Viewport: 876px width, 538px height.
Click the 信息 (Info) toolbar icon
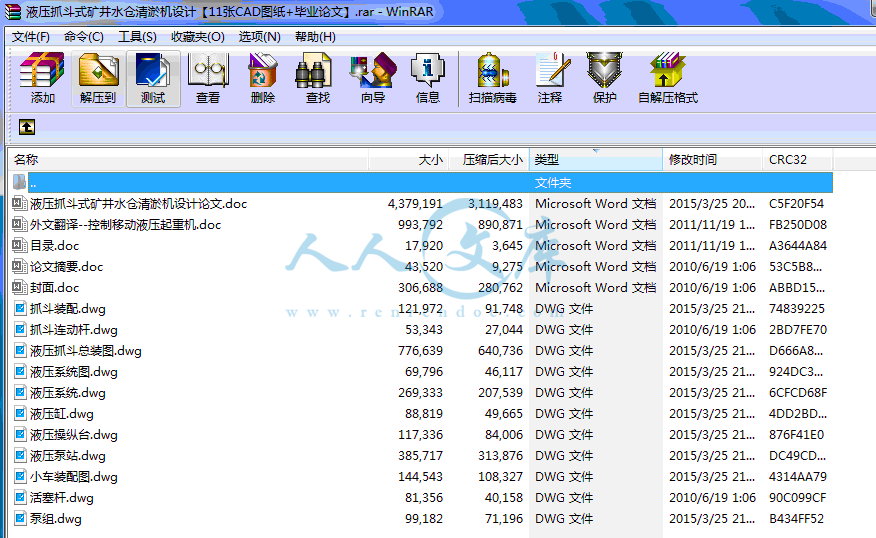point(427,70)
